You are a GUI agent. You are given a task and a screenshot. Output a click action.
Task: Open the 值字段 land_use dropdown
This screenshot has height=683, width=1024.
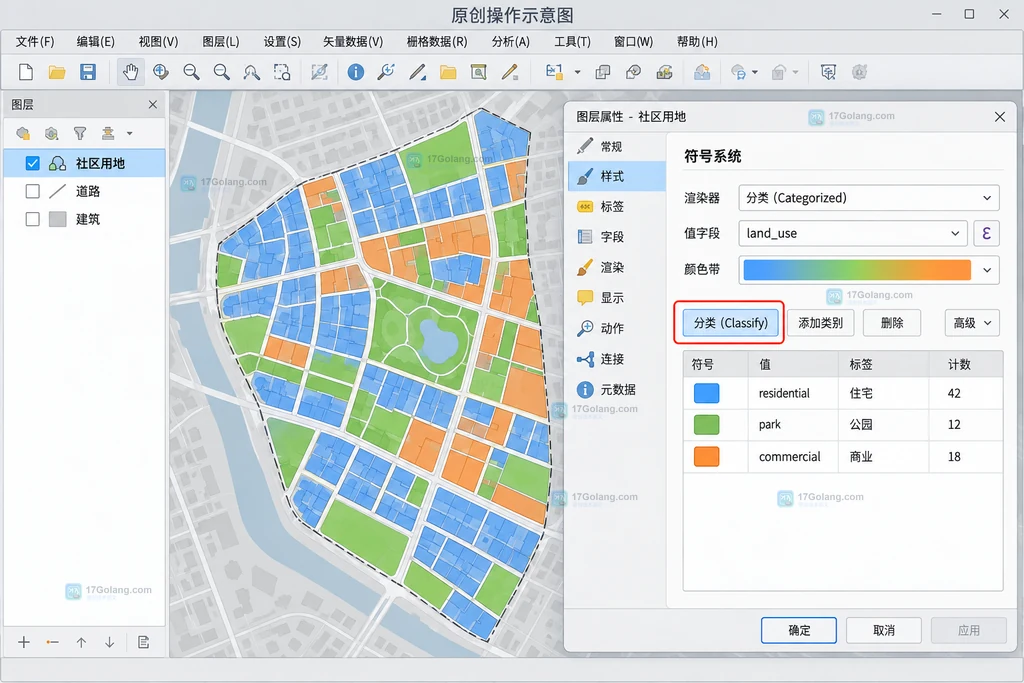(853, 233)
